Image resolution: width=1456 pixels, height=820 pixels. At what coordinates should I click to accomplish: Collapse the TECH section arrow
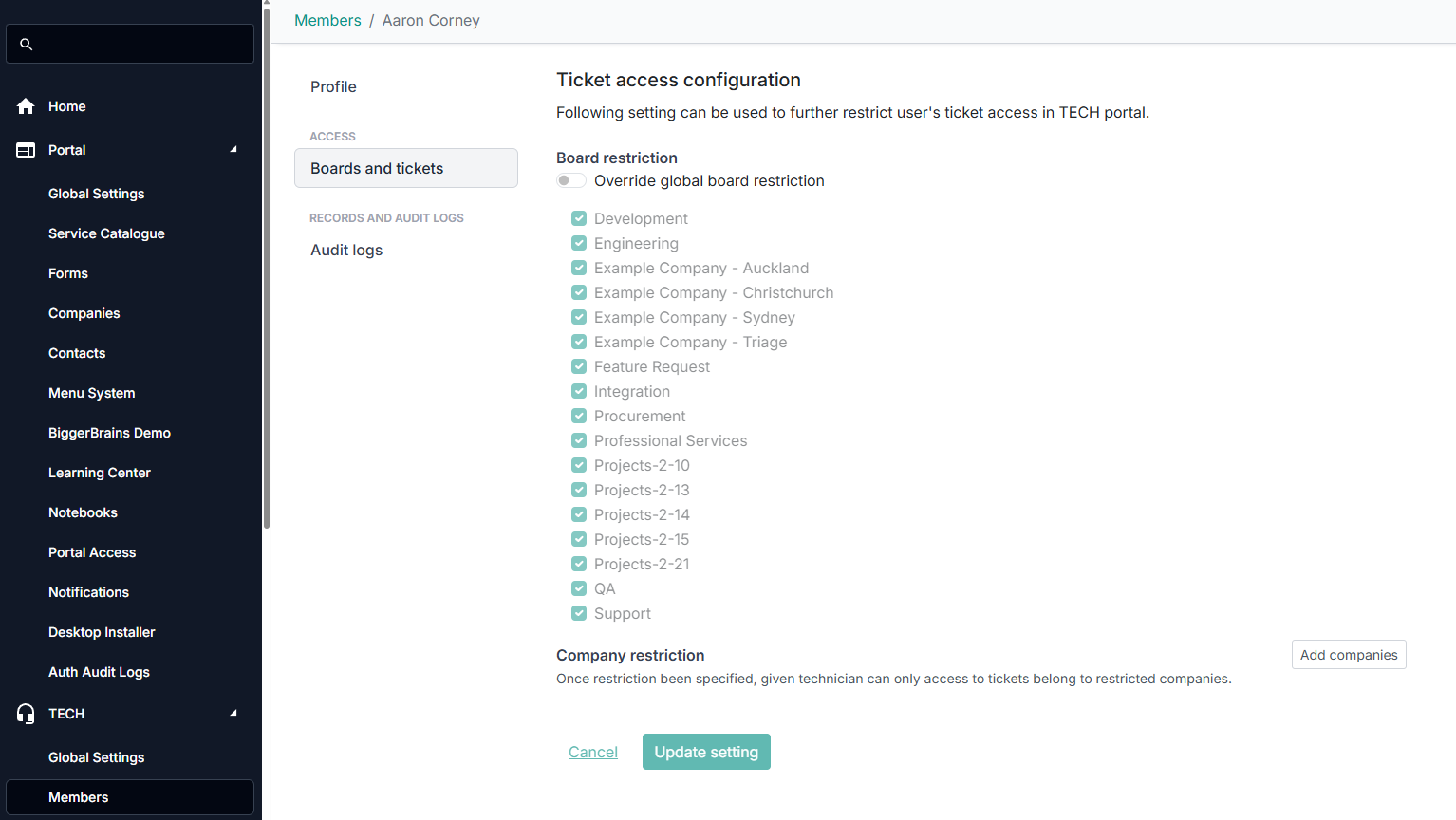[x=233, y=714]
